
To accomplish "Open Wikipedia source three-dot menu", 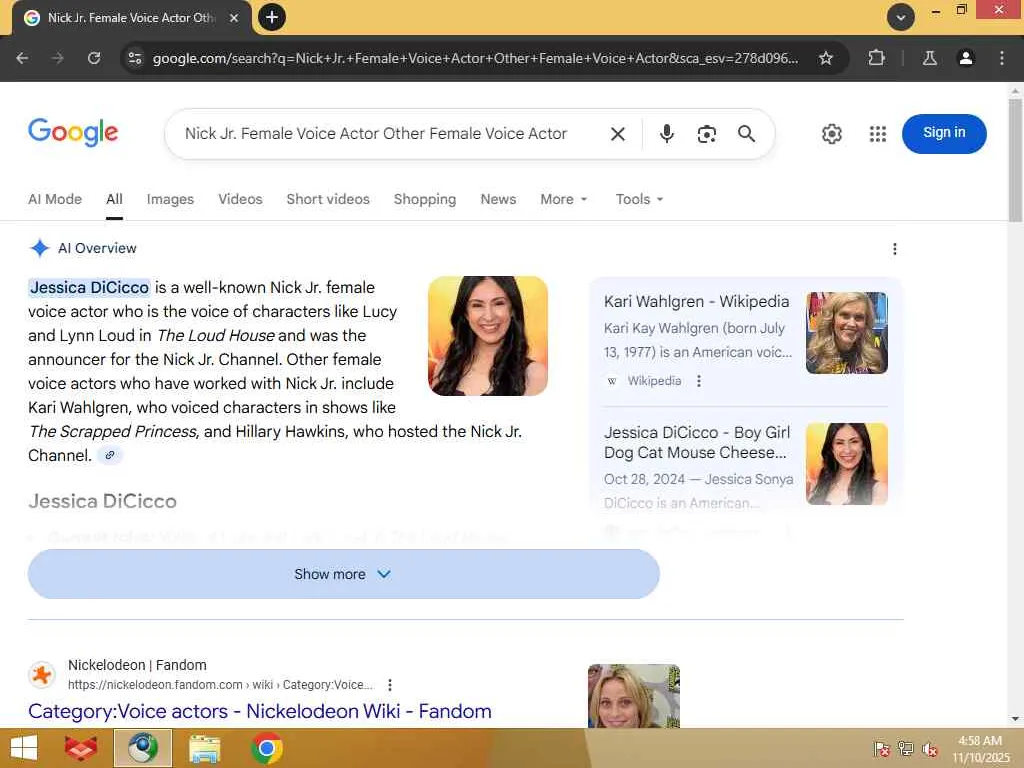I will coord(699,381).
